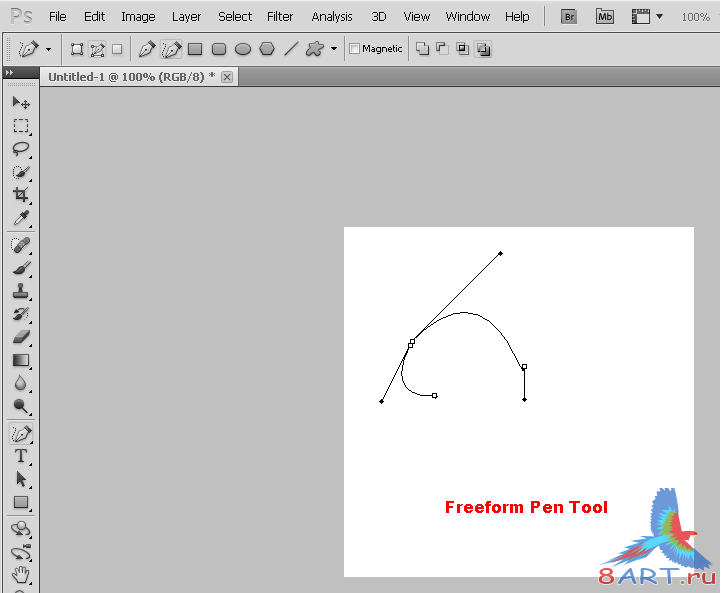Select the 3D Rotate tool
This screenshot has height=593, width=723.
click(x=21, y=529)
